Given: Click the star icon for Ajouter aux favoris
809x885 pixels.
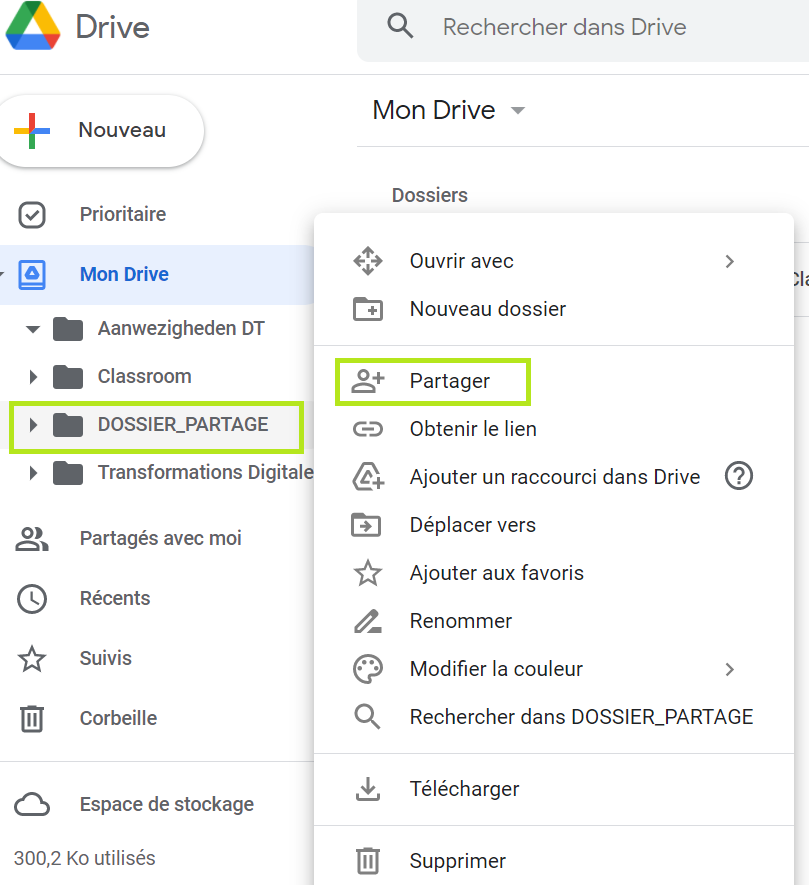Looking at the screenshot, I should tap(368, 573).
